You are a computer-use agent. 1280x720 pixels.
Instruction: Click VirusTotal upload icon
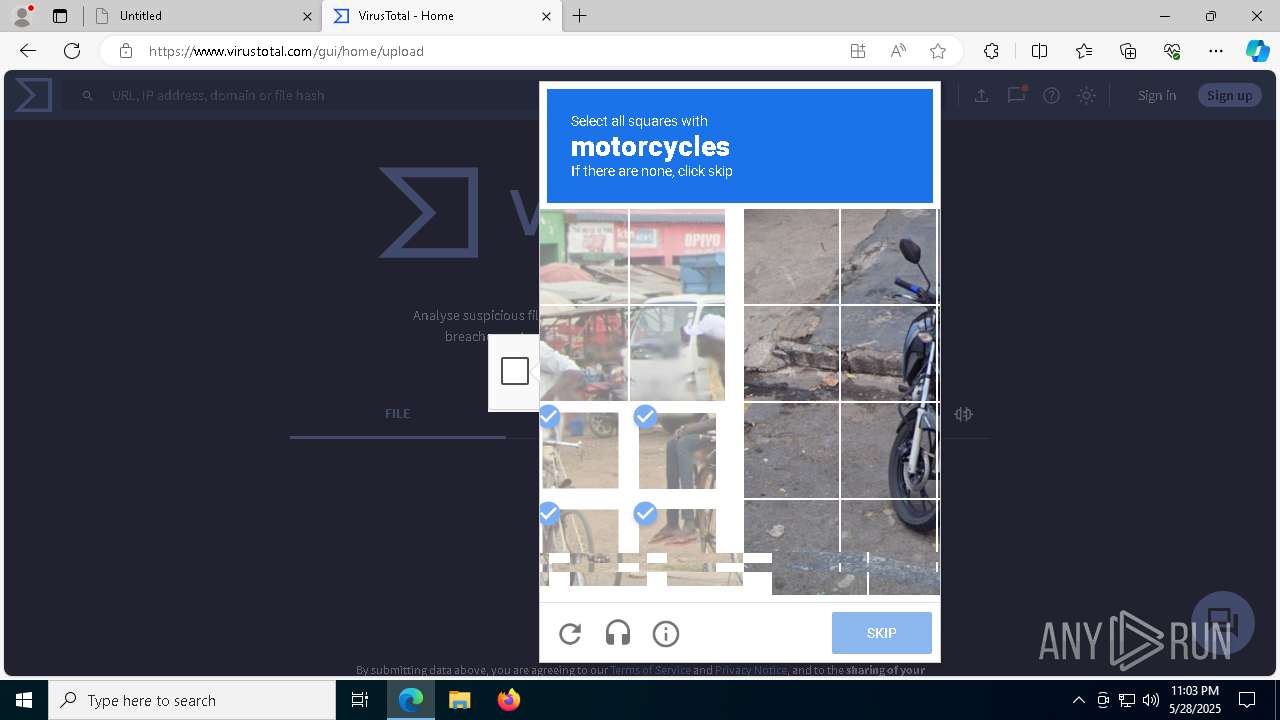coord(981,95)
